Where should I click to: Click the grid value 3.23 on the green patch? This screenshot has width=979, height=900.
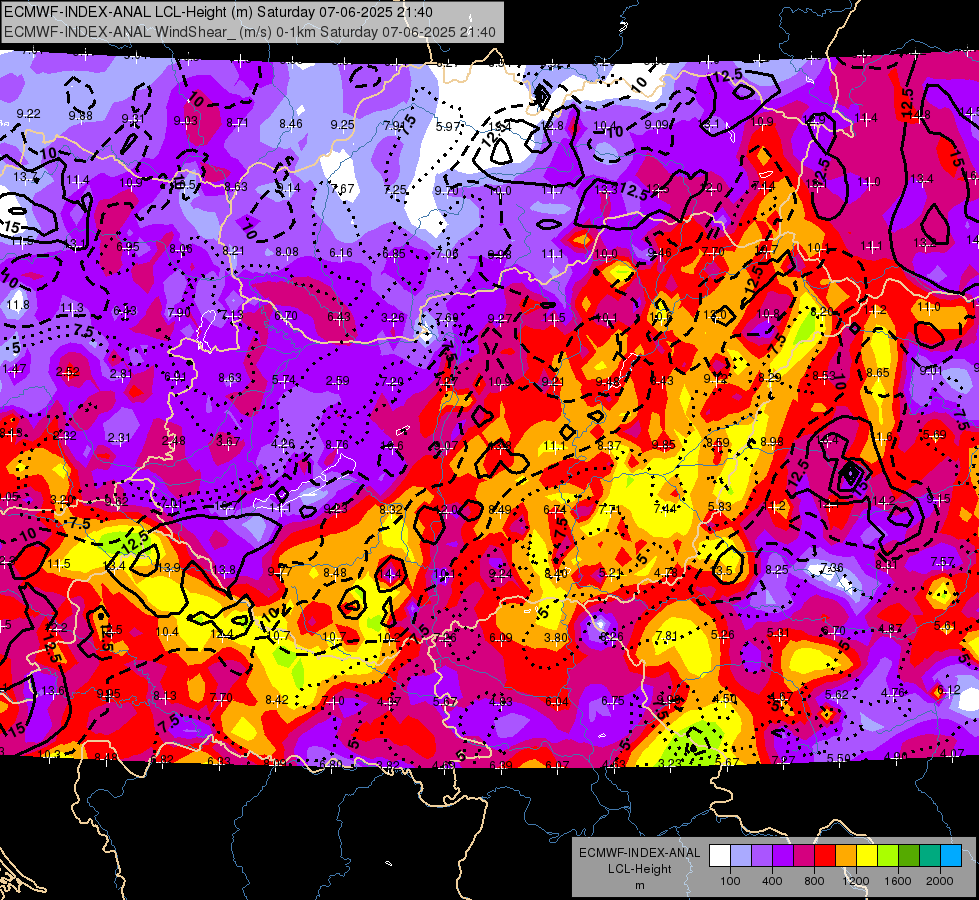click(x=671, y=763)
